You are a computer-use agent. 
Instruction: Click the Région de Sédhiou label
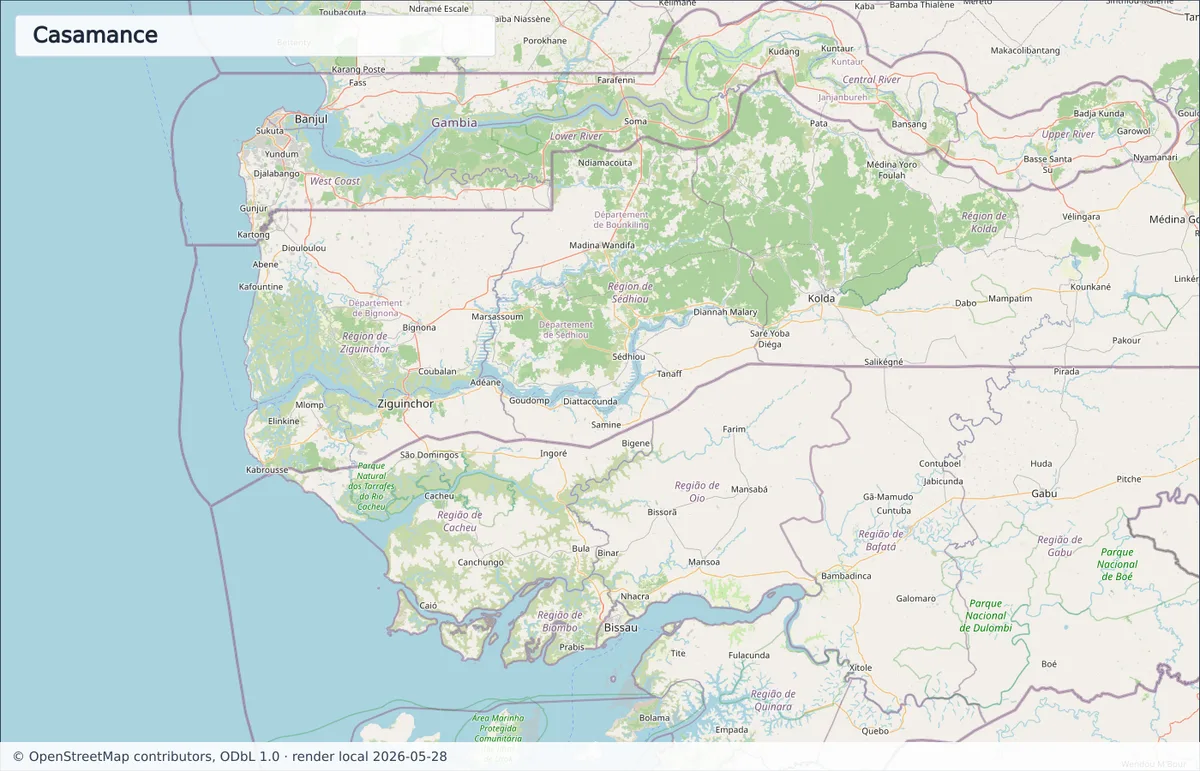point(630,292)
